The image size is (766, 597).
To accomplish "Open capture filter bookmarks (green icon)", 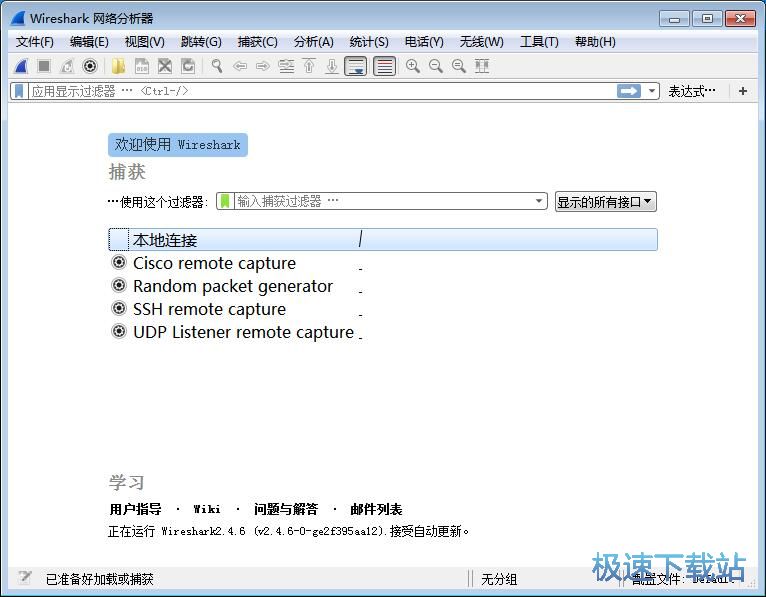I will (x=225, y=201).
